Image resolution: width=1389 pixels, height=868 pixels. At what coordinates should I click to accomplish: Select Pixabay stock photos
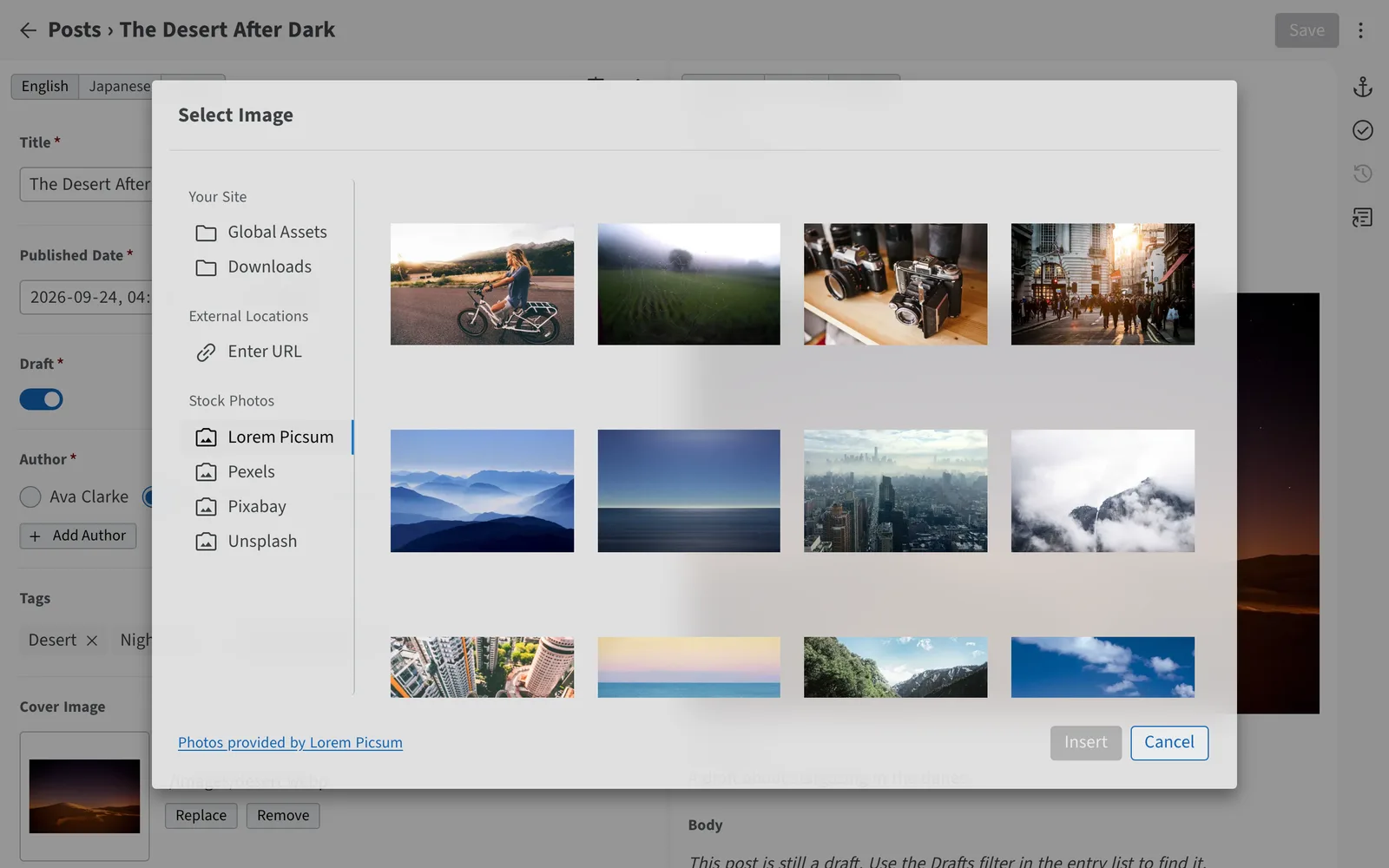(x=267, y=506)
